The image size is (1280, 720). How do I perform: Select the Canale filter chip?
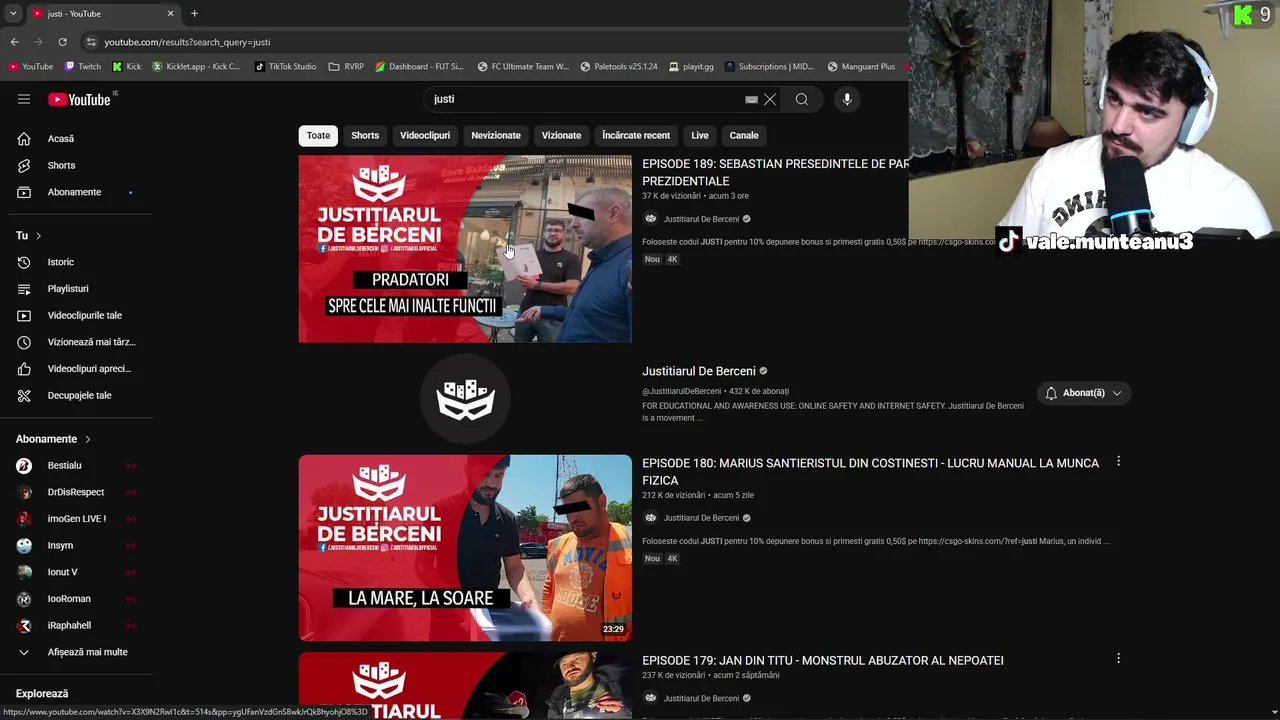tap(744, 135)
